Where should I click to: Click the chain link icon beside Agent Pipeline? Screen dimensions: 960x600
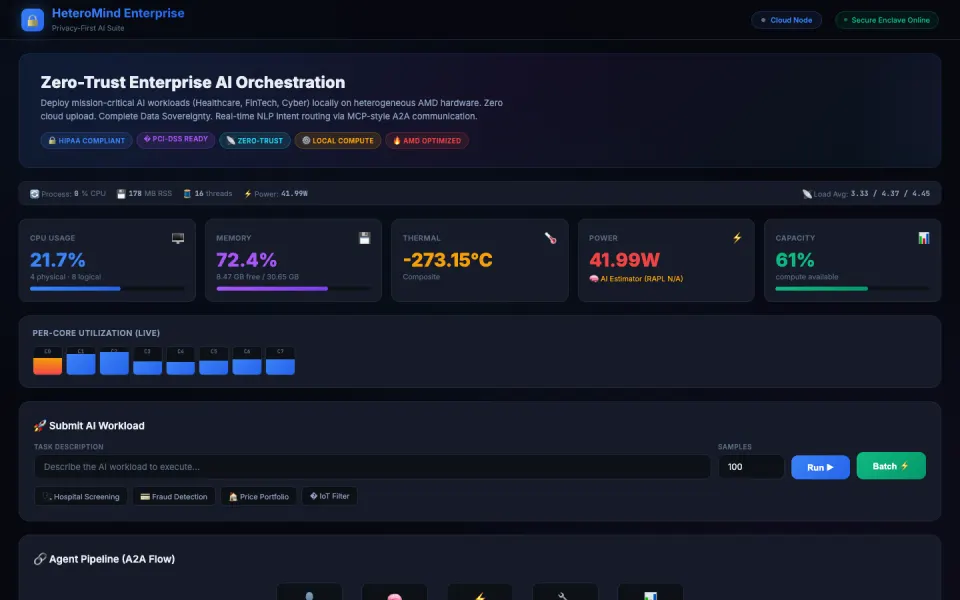pyautogui.click(x=40, y=559)
